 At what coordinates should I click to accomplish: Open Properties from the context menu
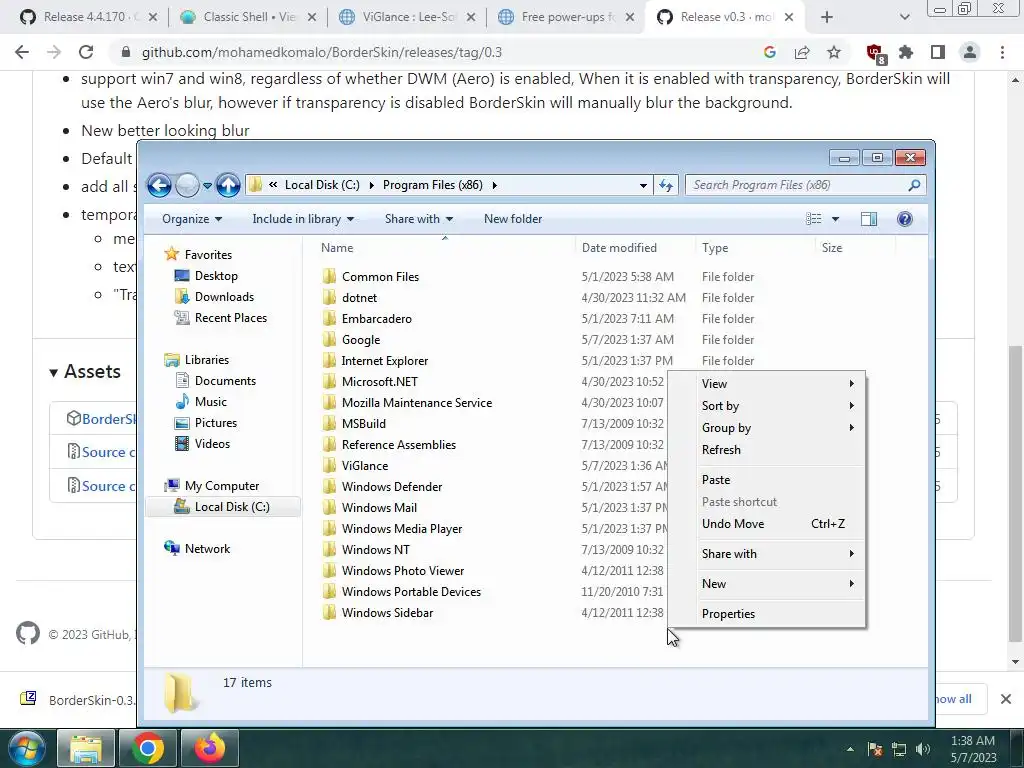[x=778, y=614]
